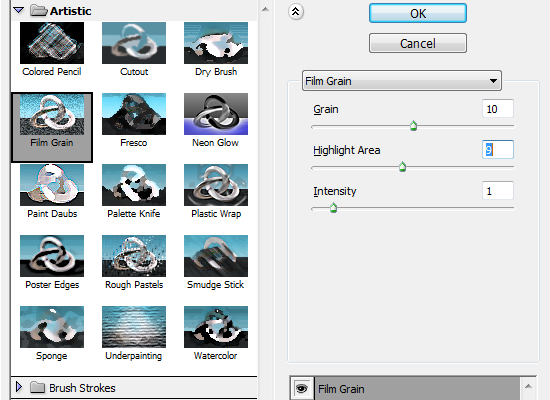The height and width of the screenshot is (400, 550).
Task: Select the Palette Knife filter thumbnail
Action: coord(134,185)
